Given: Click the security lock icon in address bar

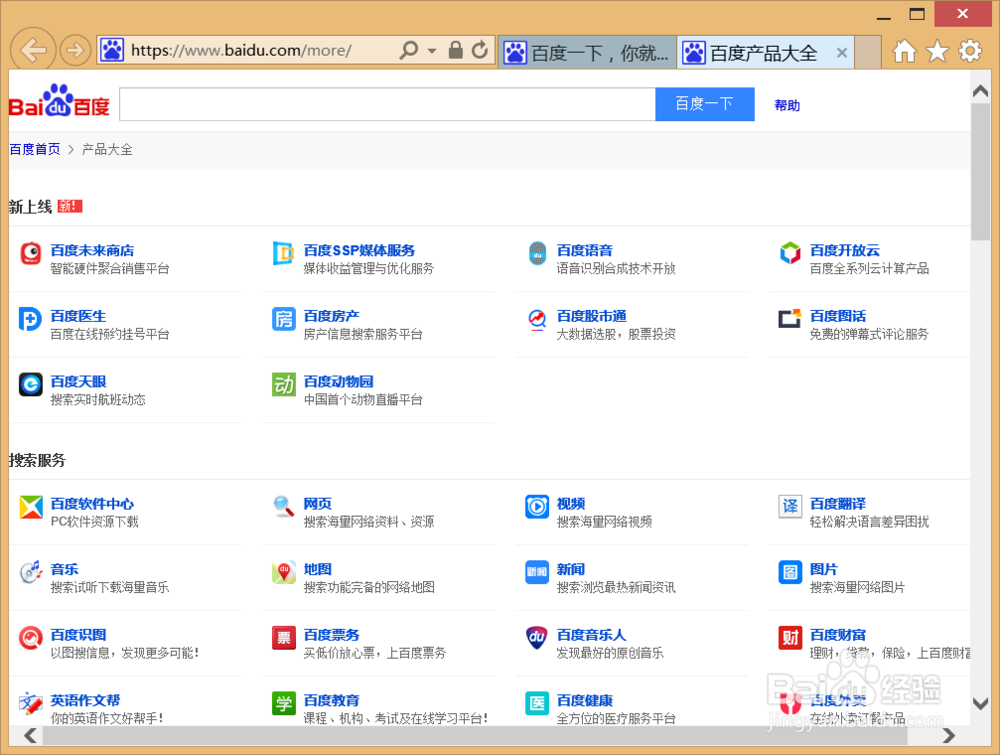Looking at the screenshot, I should pos(455,50).
